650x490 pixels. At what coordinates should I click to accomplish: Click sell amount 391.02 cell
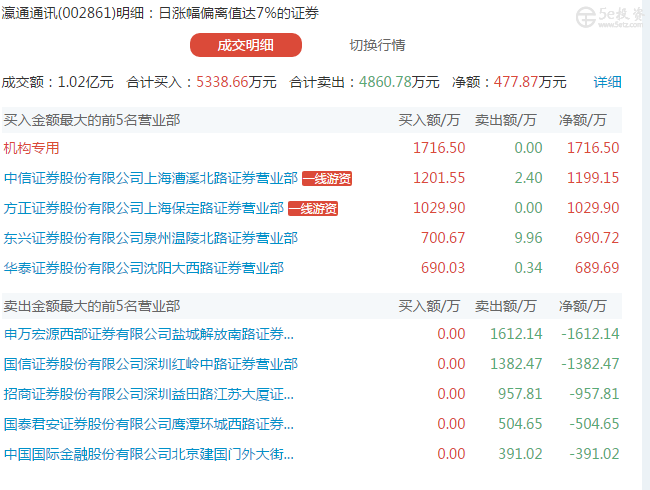pos(520,454)
